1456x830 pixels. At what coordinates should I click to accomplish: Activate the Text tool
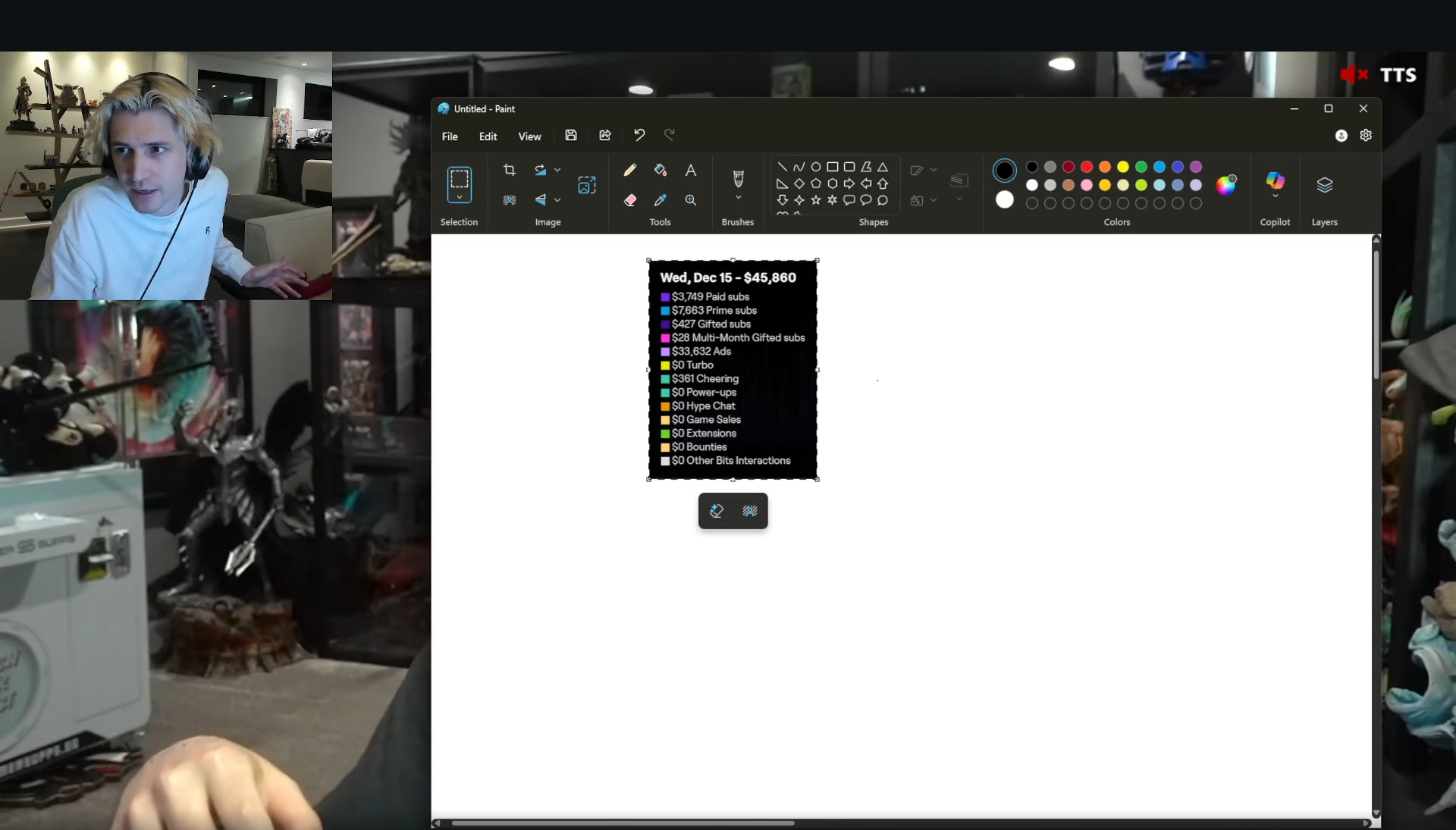[690, 170]
